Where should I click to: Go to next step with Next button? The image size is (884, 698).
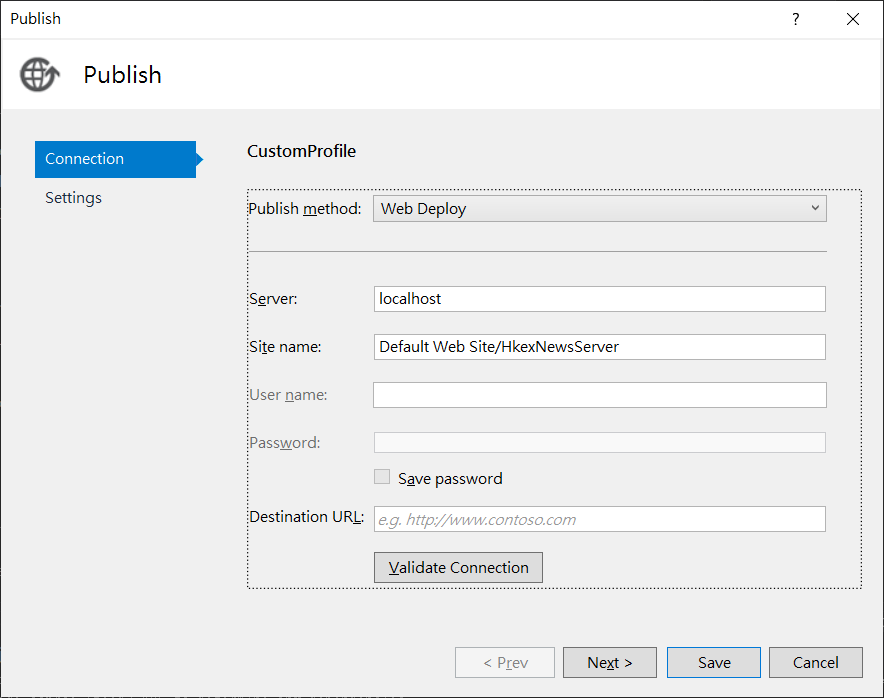pos(610,662)
